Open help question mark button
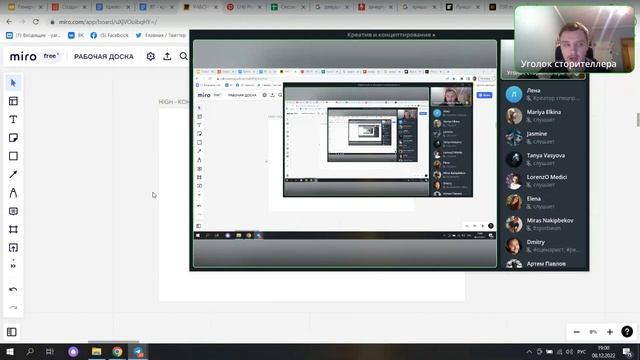Image resolution: width=640 pixels, height=360 pixels. (x=627, y=332)
